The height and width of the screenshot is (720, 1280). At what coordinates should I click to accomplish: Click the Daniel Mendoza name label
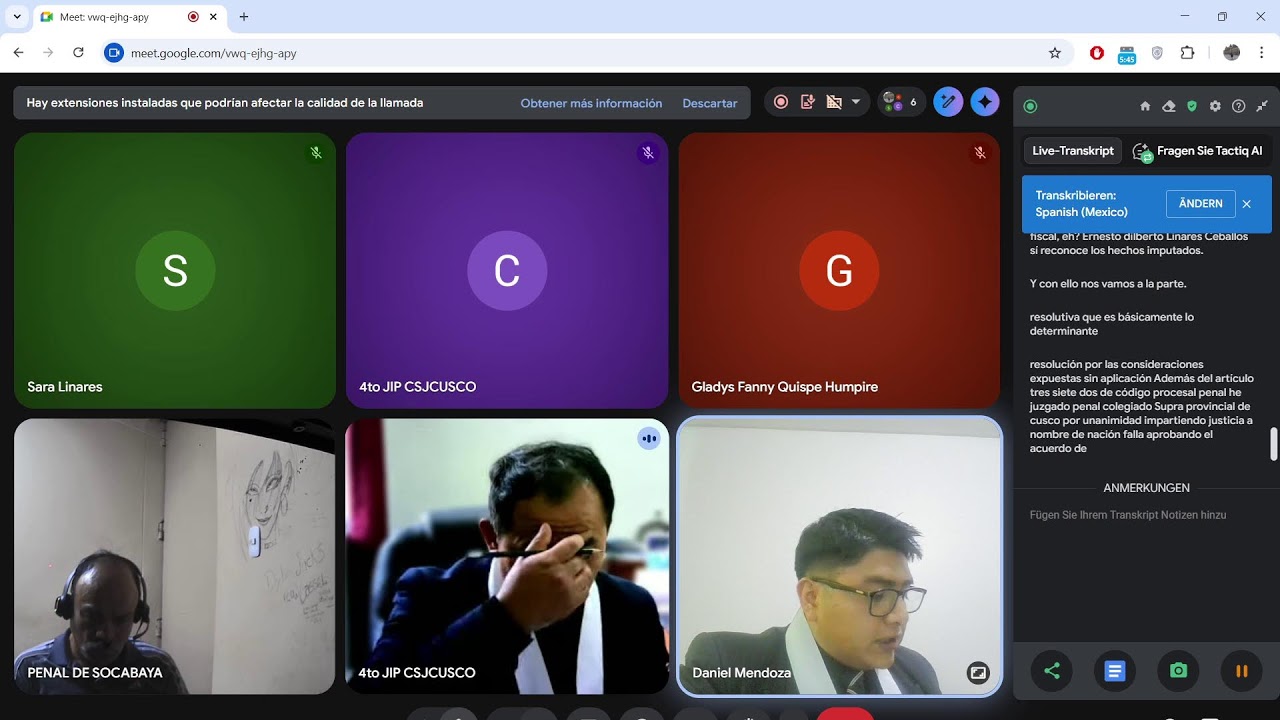coord(741,673)
